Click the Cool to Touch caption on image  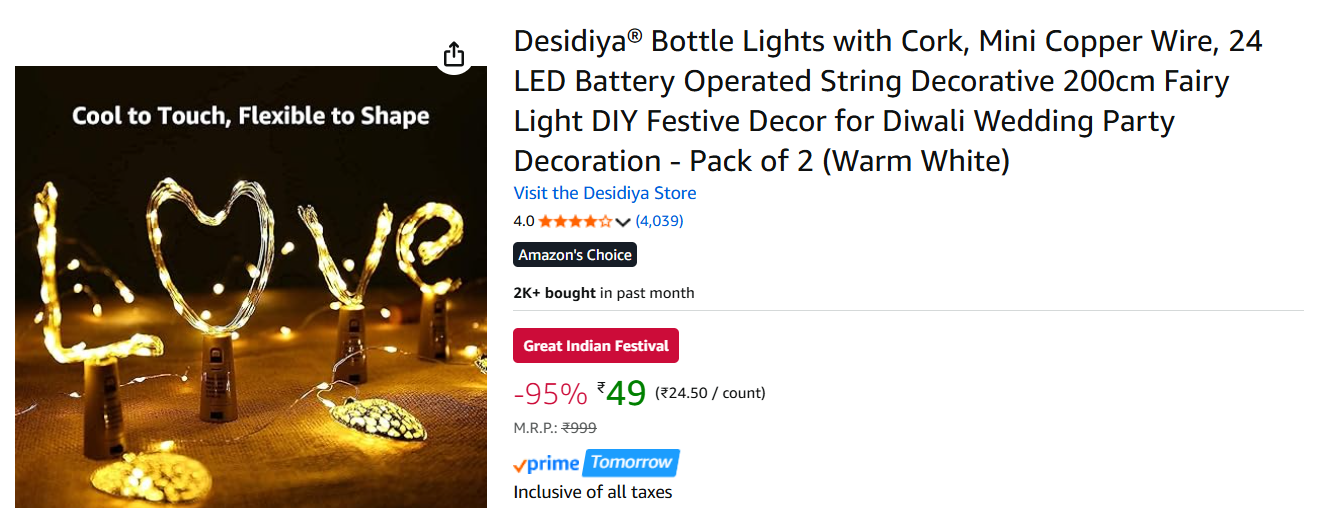[250, 116]
